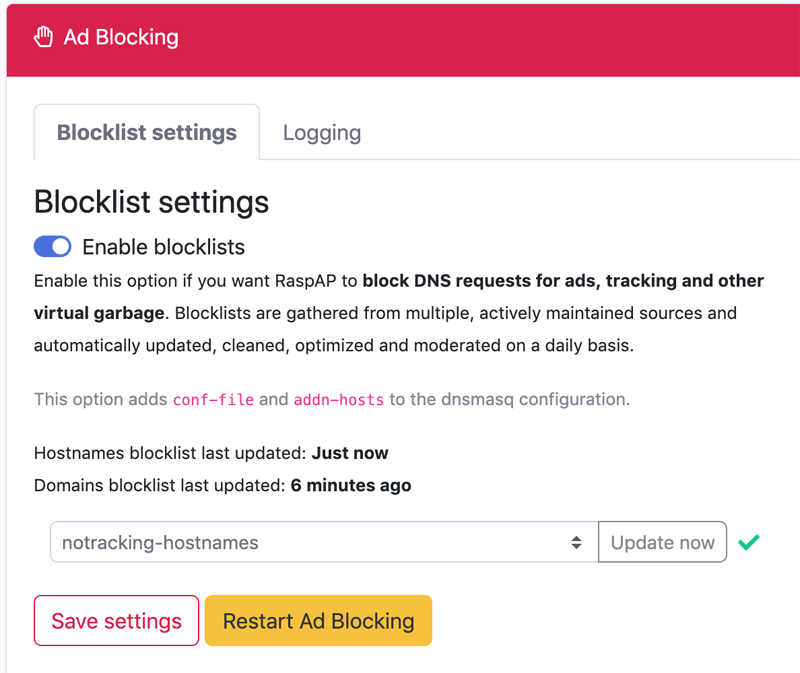This screenshot has height=673, width=800.
Task: Click the Blocklist settings page heading
Action: pyautogui.click(x=151, y=202)
